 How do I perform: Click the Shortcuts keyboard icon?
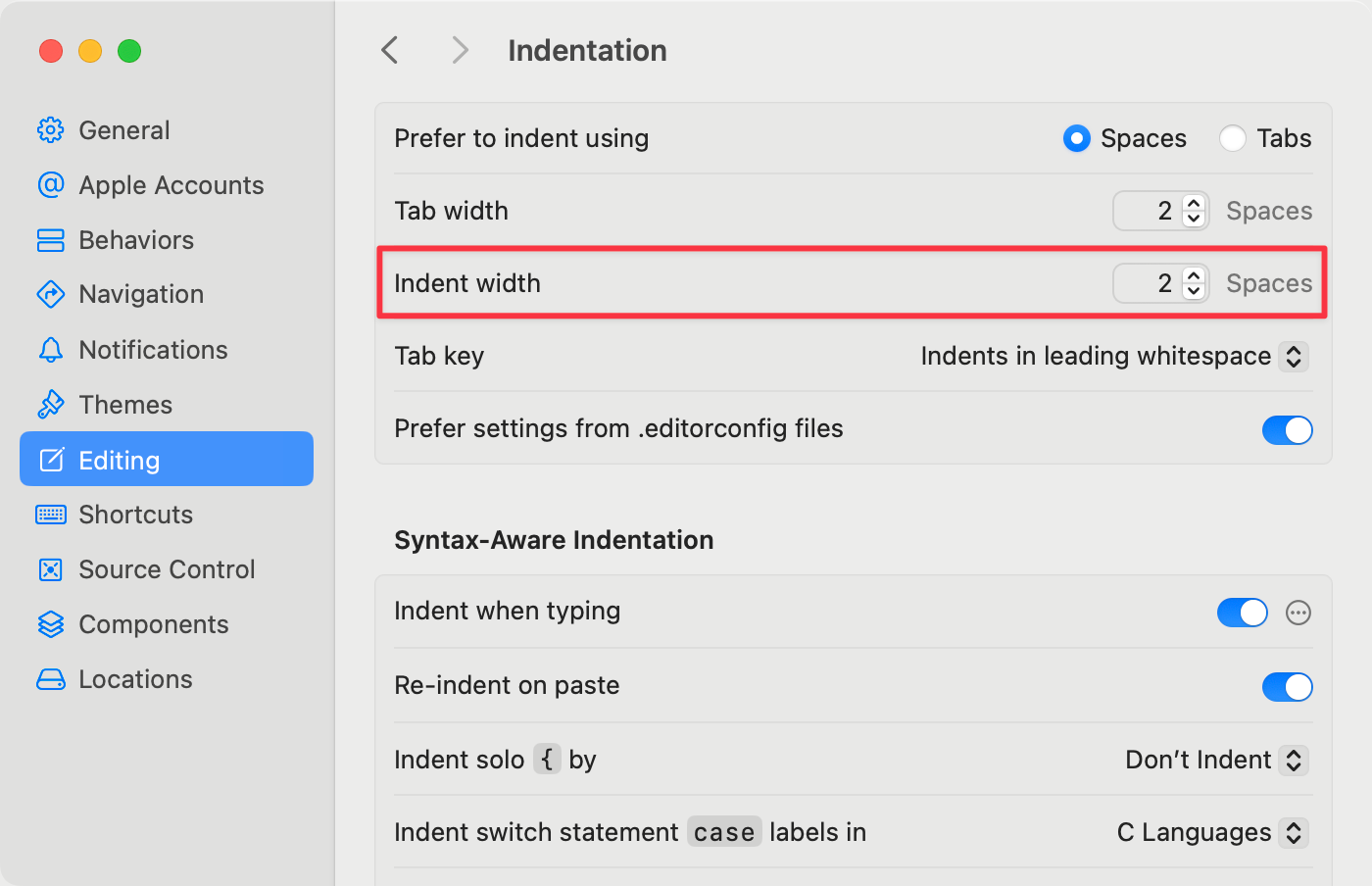pyautogui.click(x=51, y=515)
